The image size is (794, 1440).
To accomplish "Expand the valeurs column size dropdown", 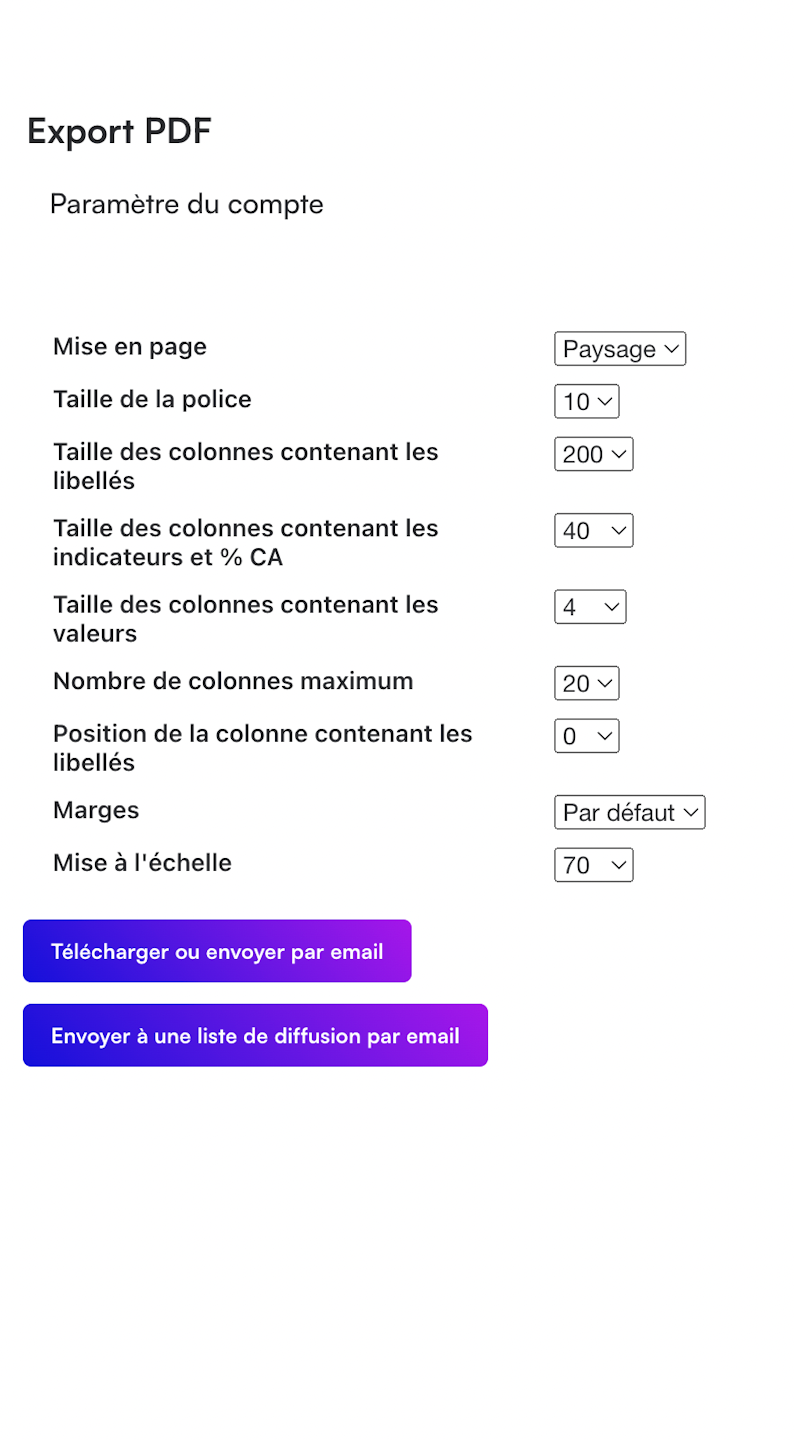I will coord(590,607).
